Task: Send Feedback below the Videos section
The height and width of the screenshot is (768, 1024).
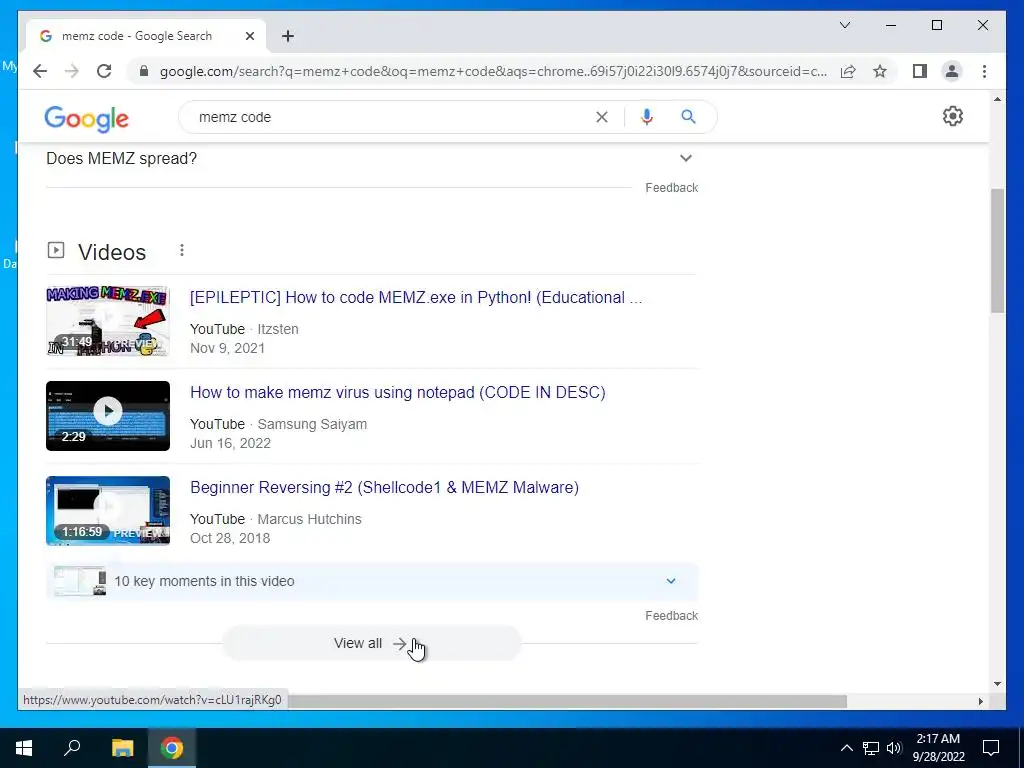Action: click(671, 616)
